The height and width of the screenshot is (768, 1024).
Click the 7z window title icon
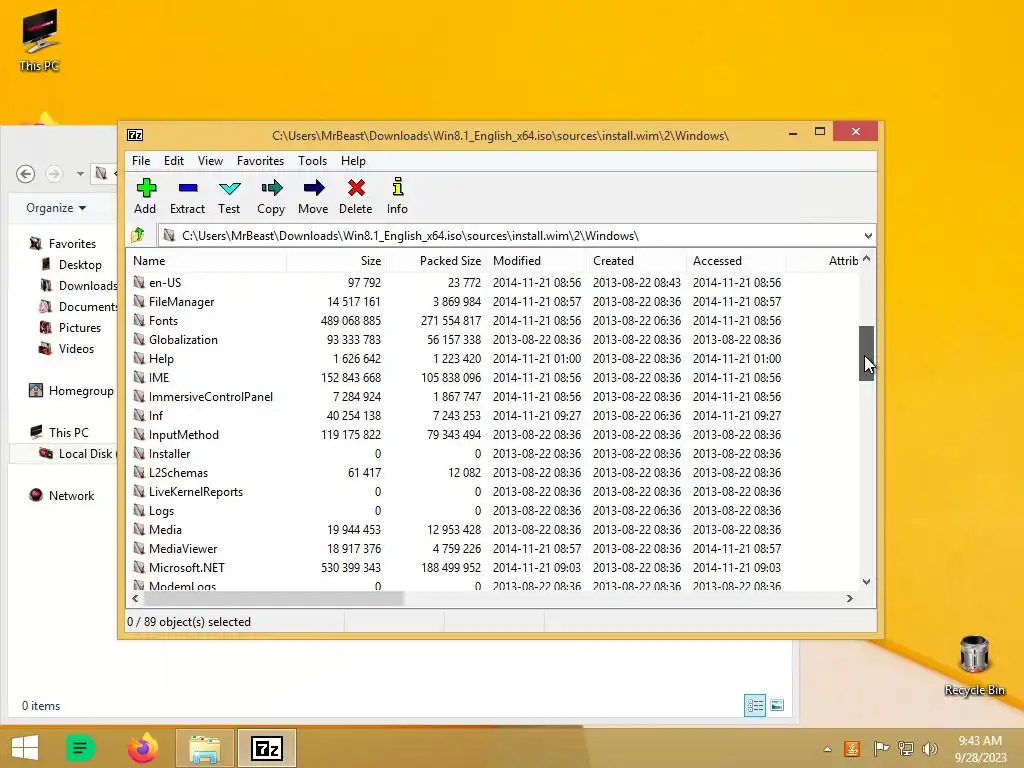coord(135,135)
